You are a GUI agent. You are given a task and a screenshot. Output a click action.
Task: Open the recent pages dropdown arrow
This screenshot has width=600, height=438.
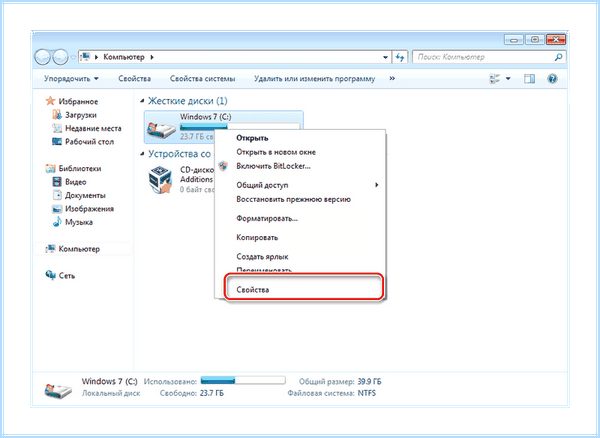click(x=73, y=58)
